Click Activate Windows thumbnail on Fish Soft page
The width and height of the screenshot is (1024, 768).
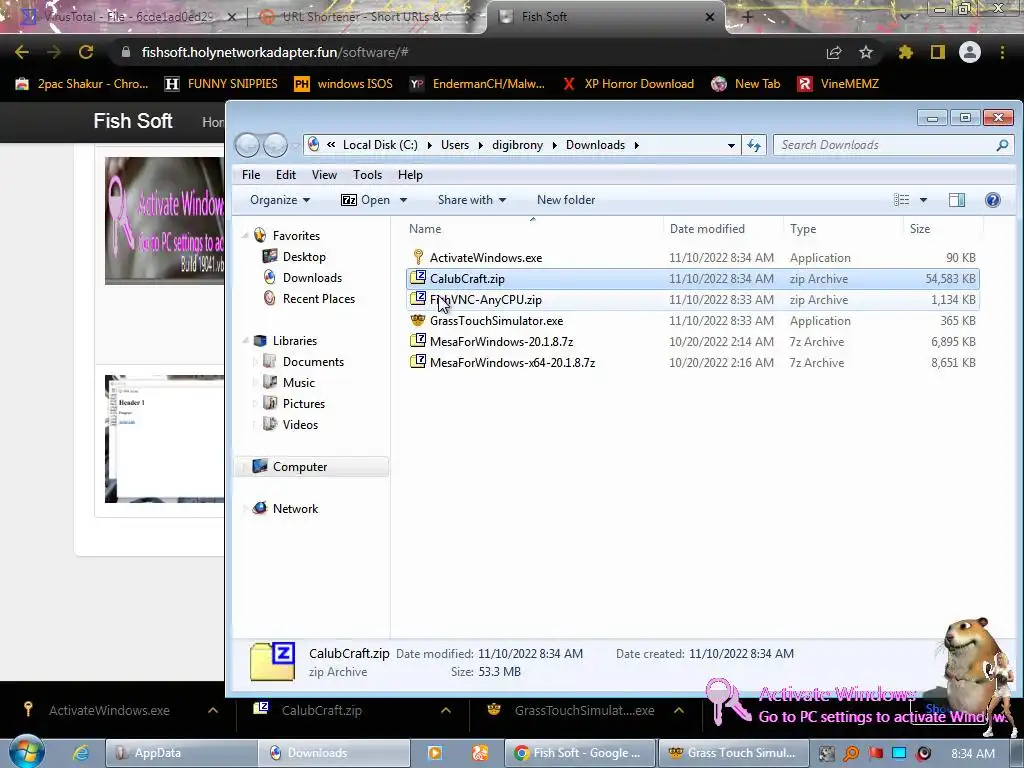click(x=165, y=221)
